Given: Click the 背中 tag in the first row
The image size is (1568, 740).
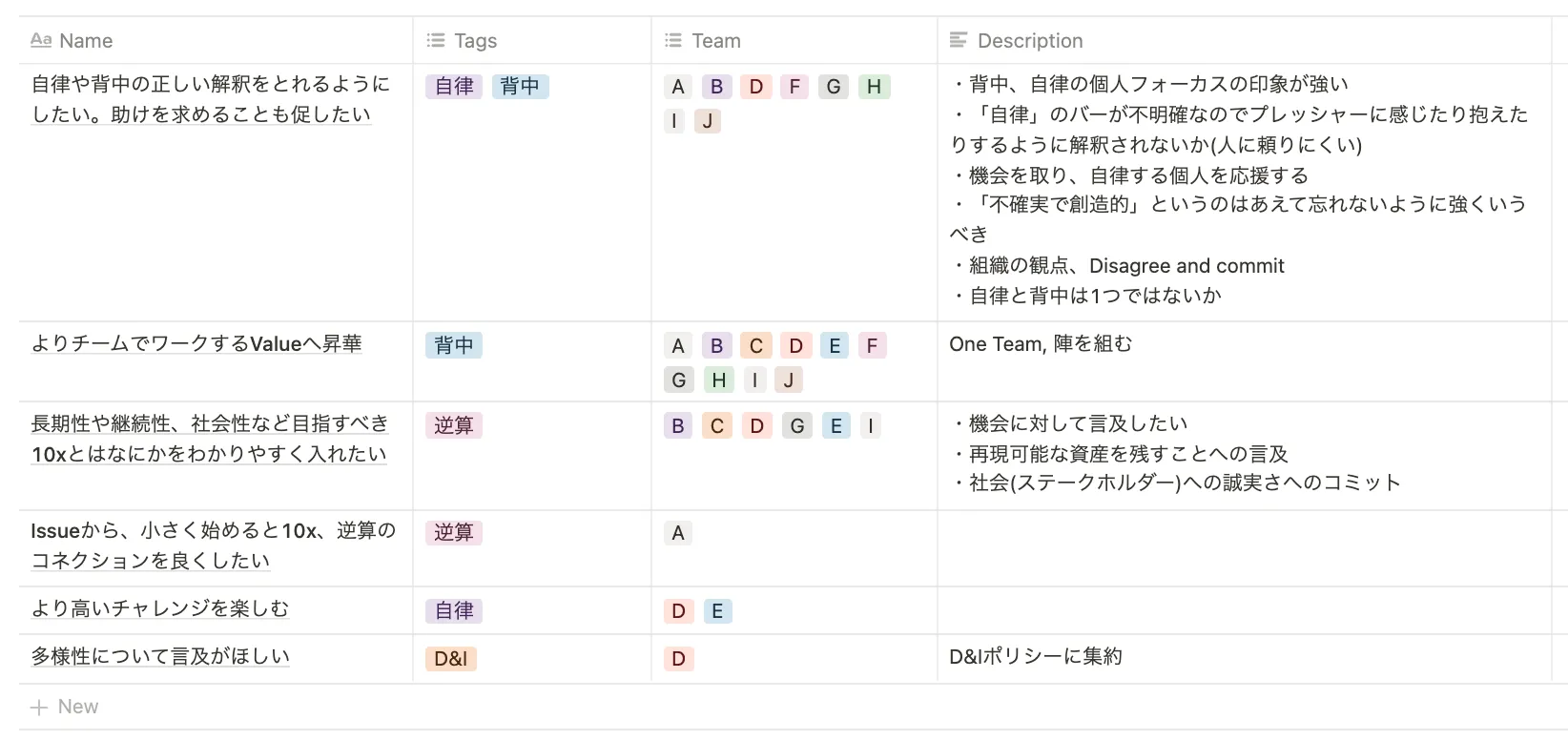Looking at the screenshot, I should [520, 87].
